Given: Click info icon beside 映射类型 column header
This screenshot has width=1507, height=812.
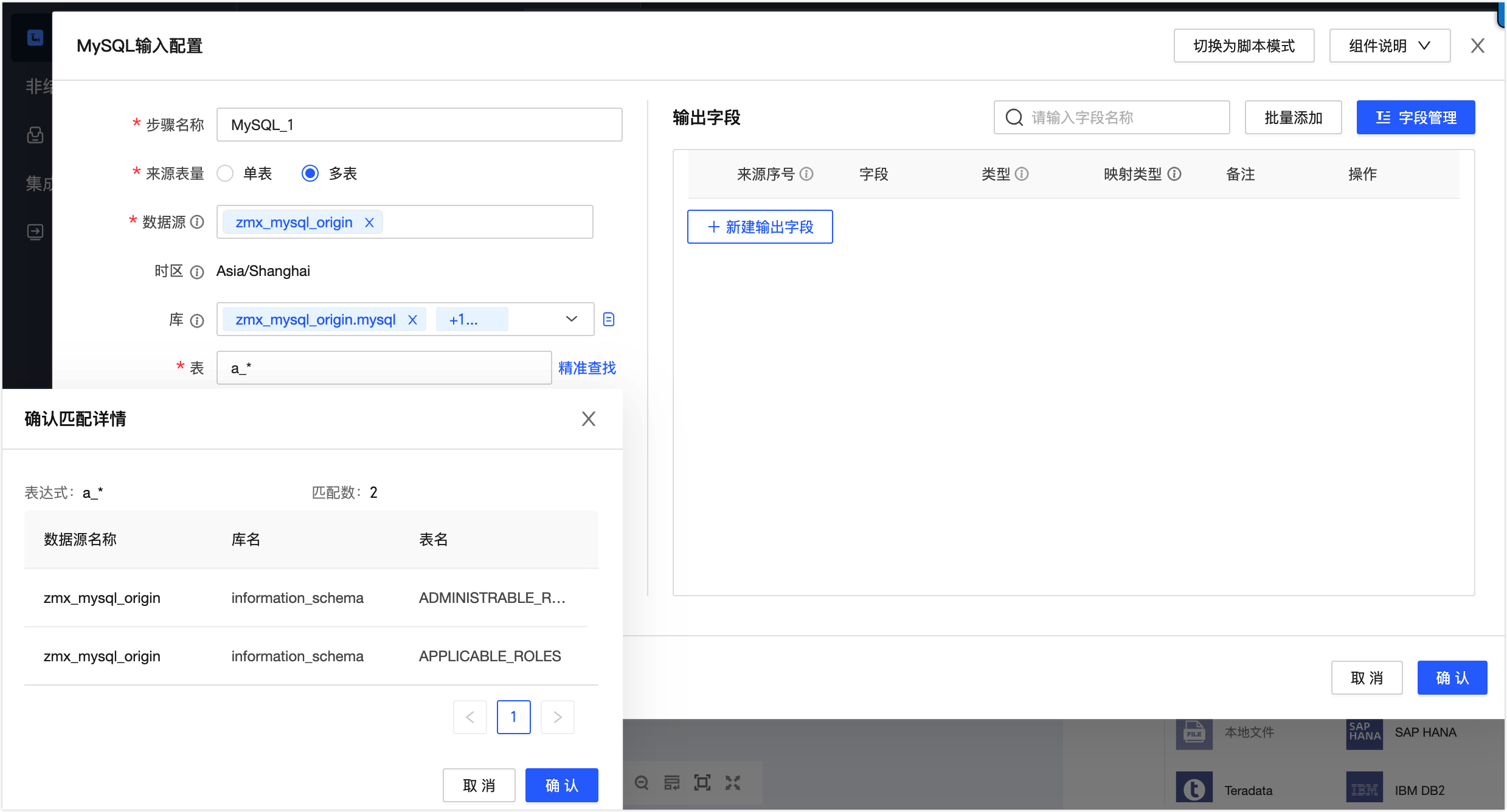Looking at the screenshot, I should pyautogui.click(x=1175, y=174).
